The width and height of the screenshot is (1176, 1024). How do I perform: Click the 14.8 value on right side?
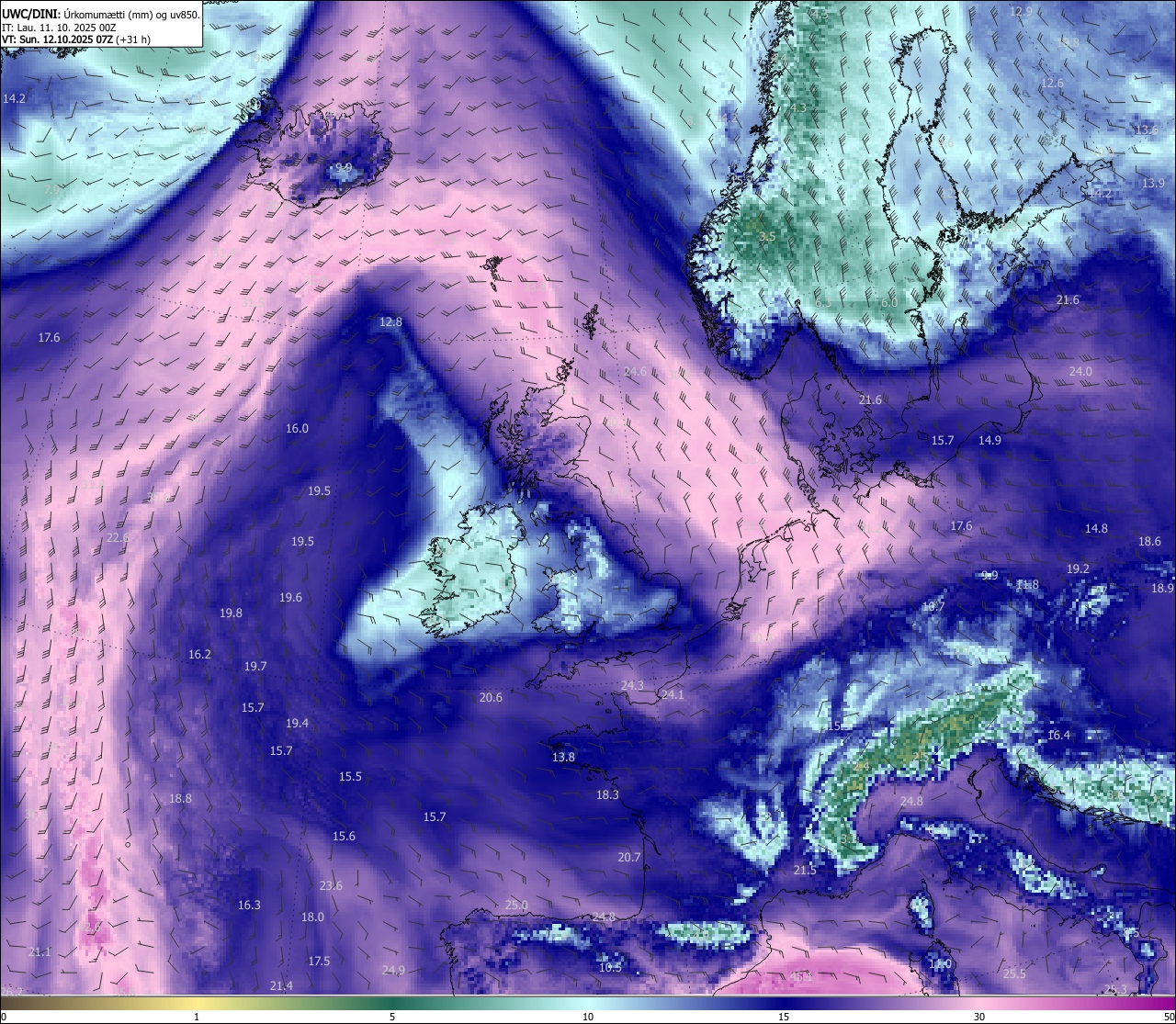(1096, 529)
